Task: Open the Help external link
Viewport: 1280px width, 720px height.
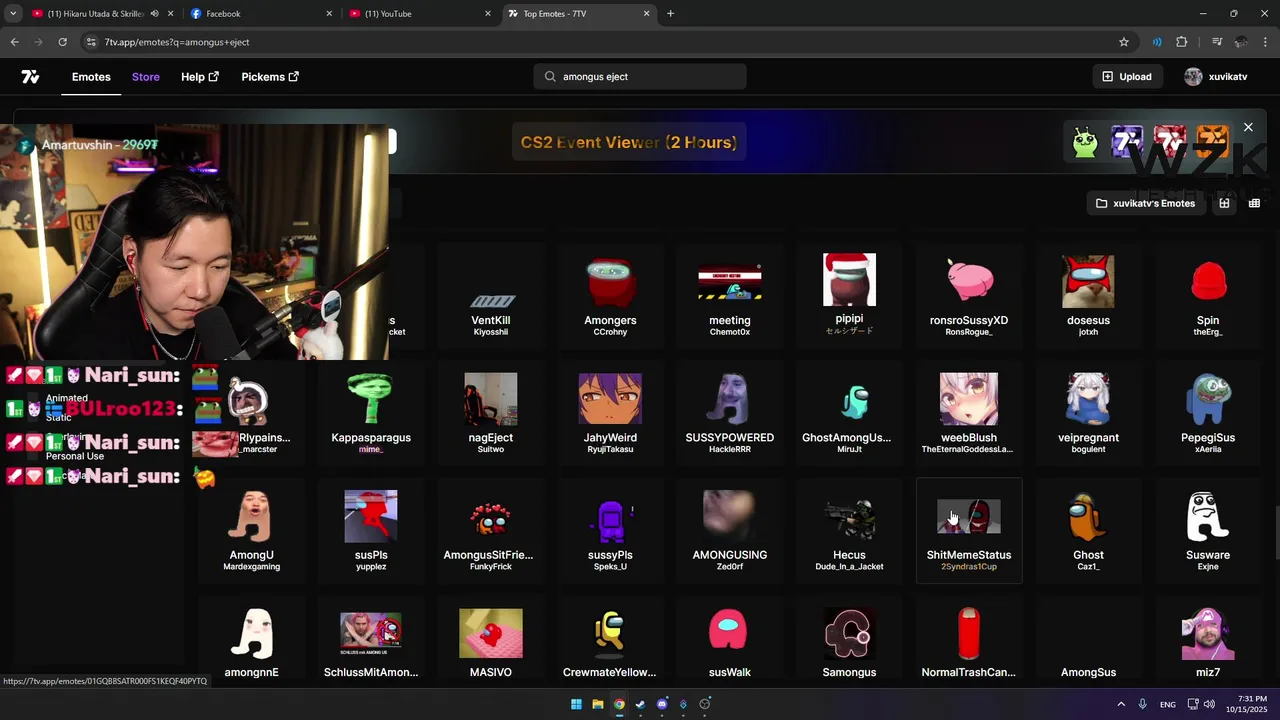Action: (200, 77)
